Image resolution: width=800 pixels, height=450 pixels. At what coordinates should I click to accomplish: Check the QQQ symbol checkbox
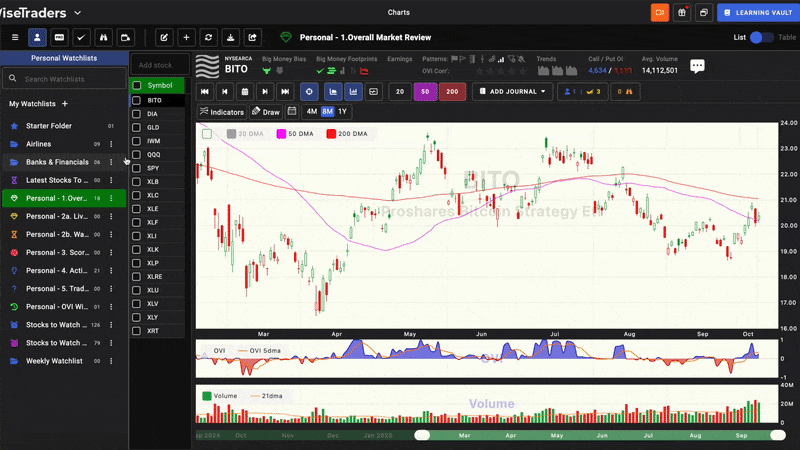coord(136,155)
